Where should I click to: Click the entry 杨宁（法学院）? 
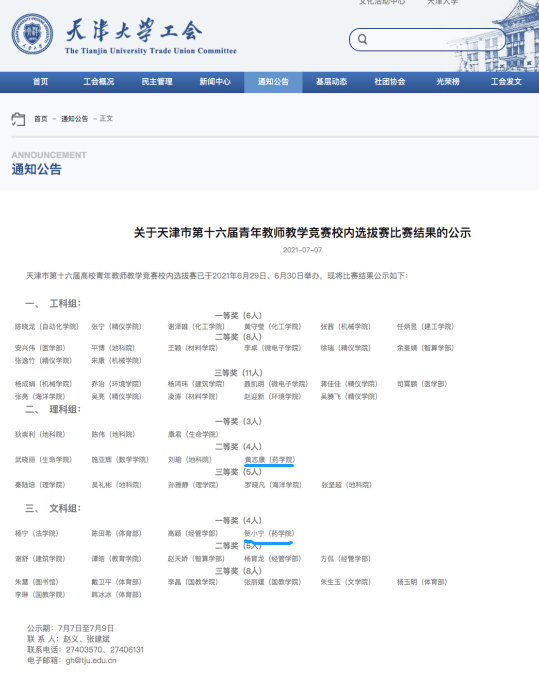[x=37, y=534]
